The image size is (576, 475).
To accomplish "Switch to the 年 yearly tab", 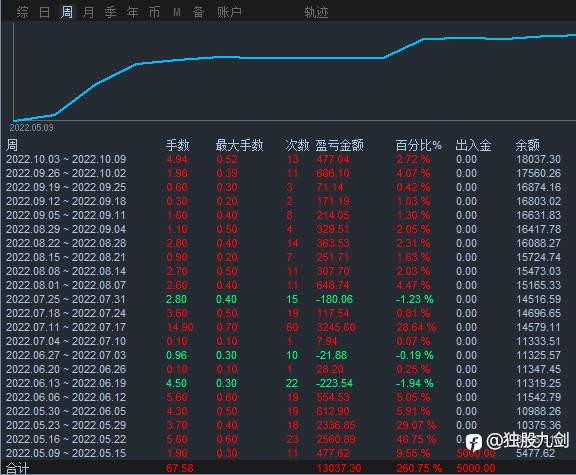I will 132,12.
